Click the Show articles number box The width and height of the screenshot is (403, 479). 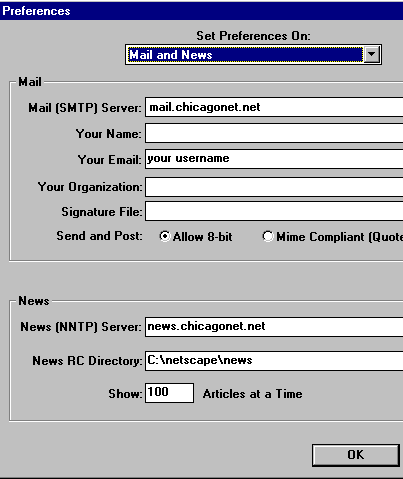coord(169,393)
